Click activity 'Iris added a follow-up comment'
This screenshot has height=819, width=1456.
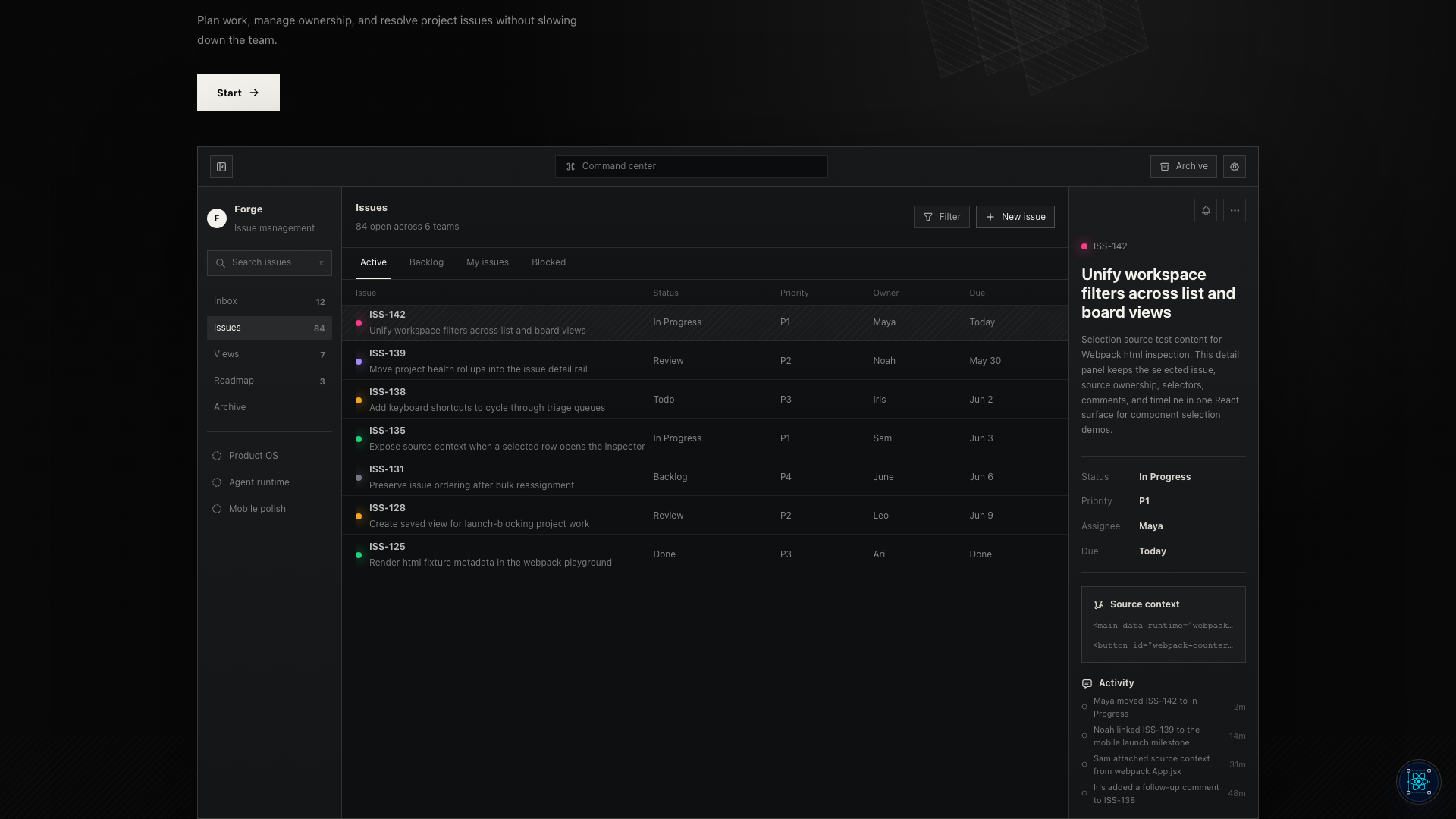1163,794
